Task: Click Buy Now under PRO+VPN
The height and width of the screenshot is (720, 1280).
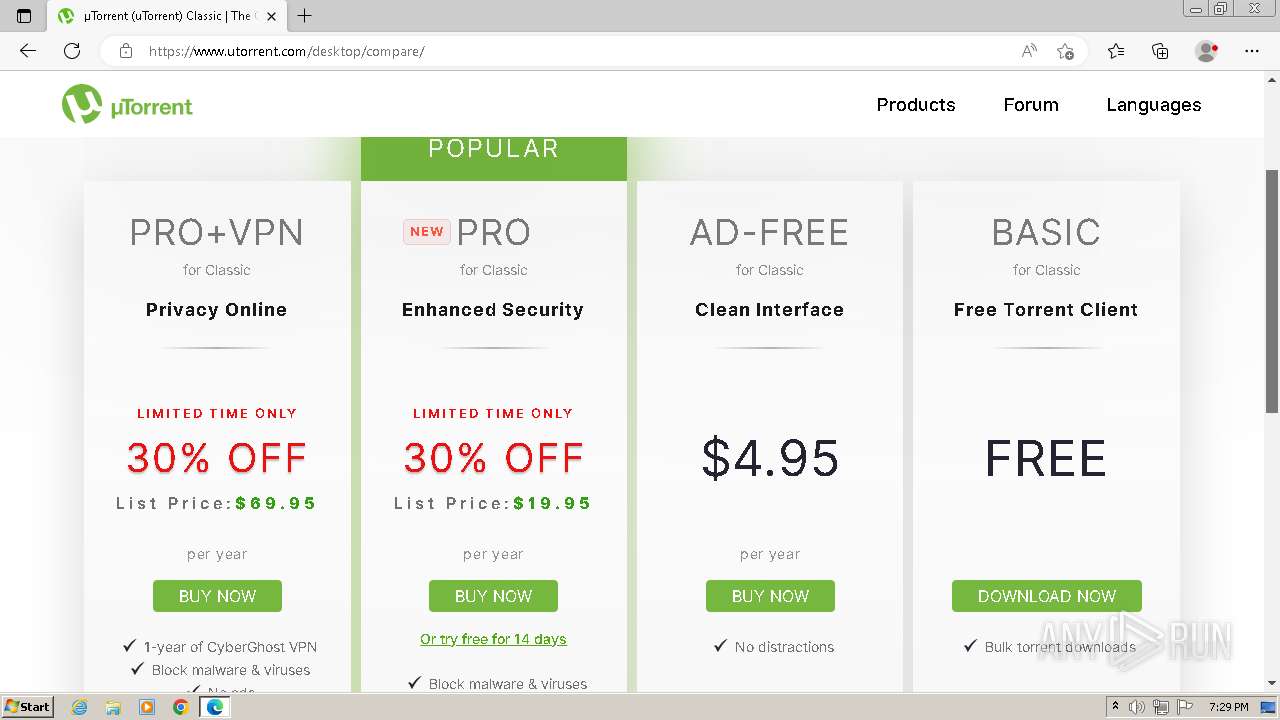Action: 217,596
